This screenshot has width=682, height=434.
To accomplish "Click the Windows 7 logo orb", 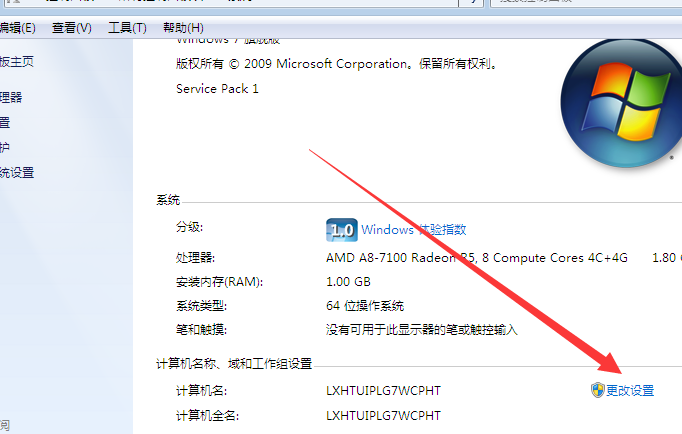I will [x=623, y=103].
